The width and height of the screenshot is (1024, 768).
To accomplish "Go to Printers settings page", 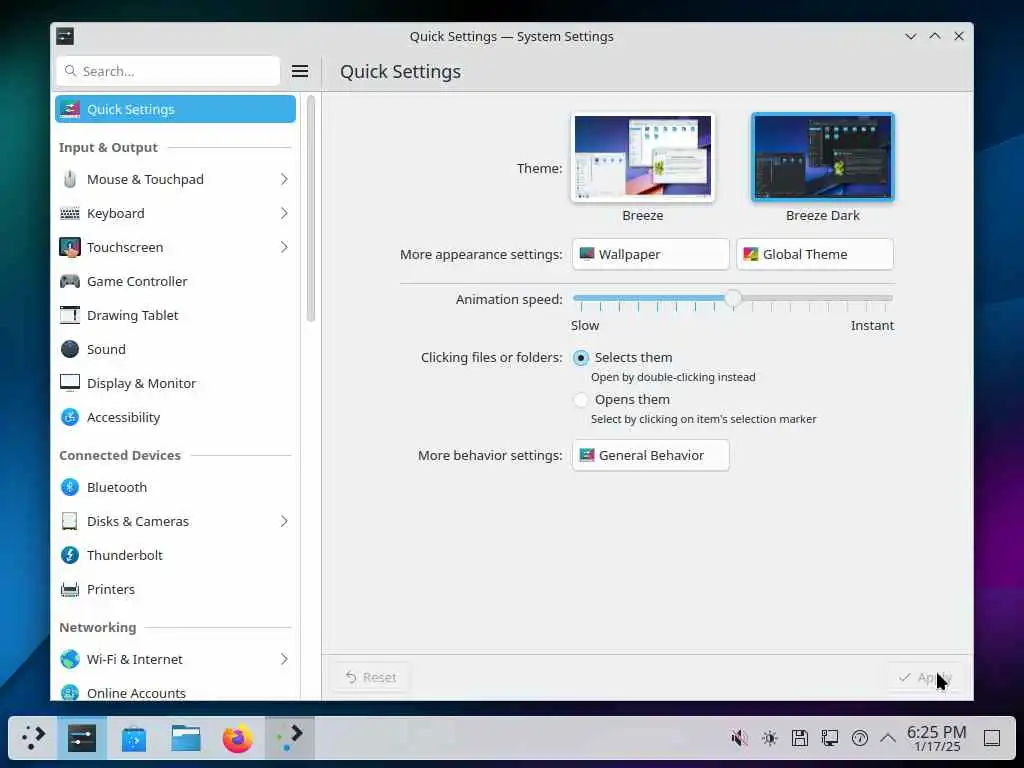I will pyautogui.click(x=175, y=589).
